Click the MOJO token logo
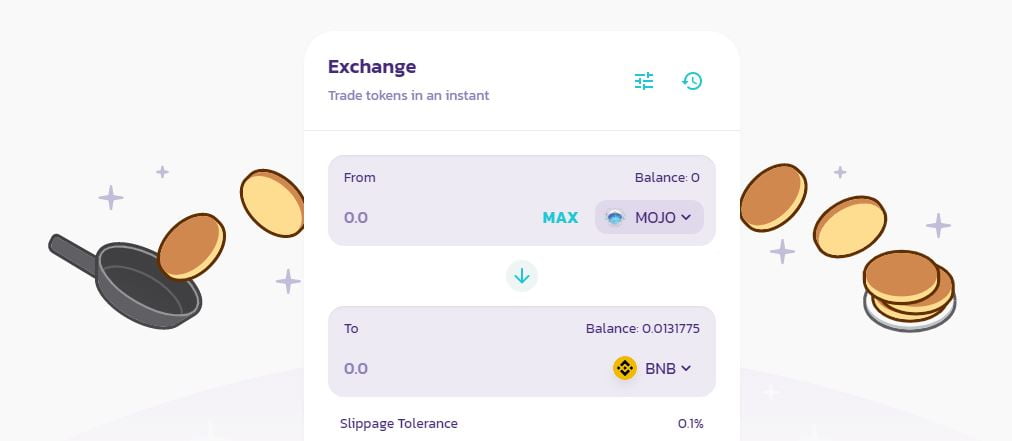This screenshot has width=1012, height=441. coord(616,217)
